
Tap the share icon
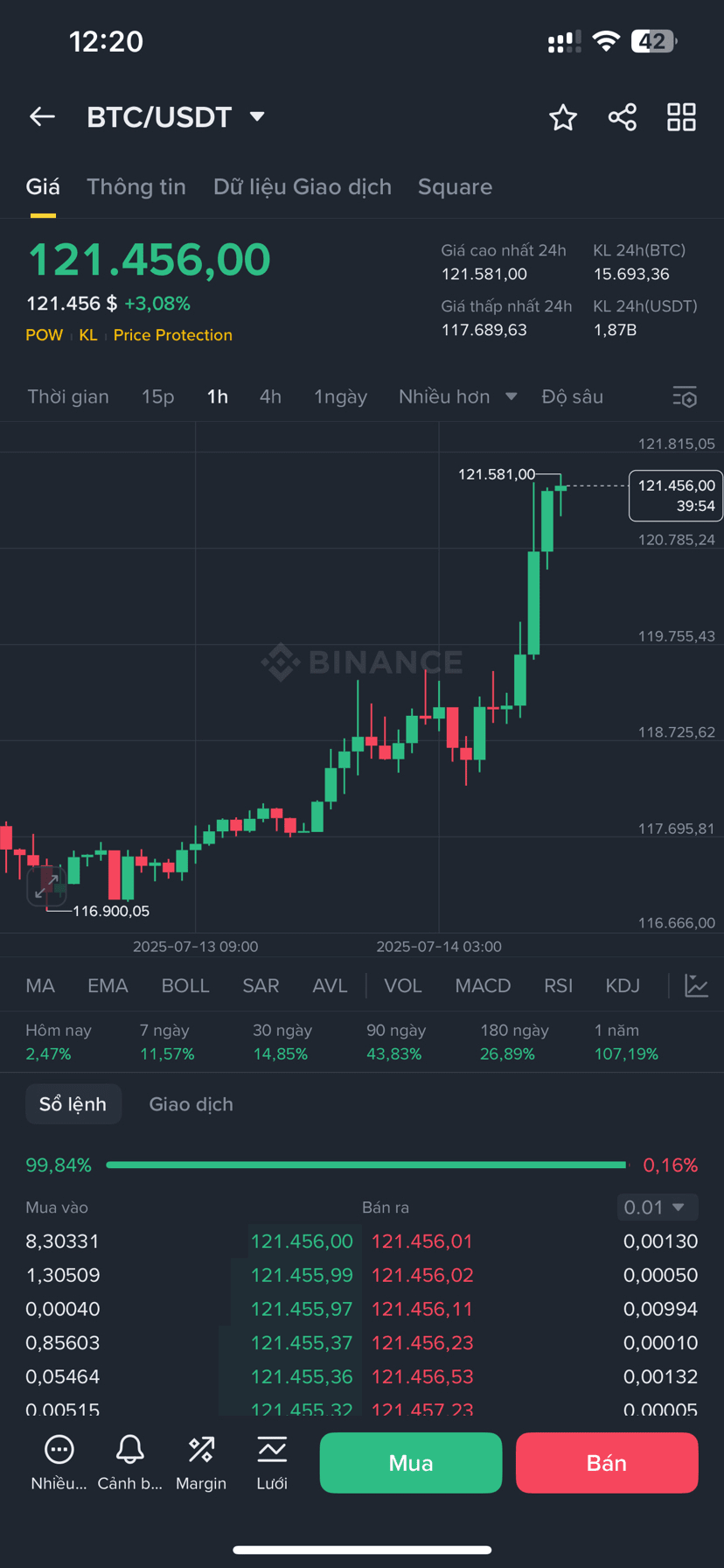pyautogui.click(x=623, y=117)
